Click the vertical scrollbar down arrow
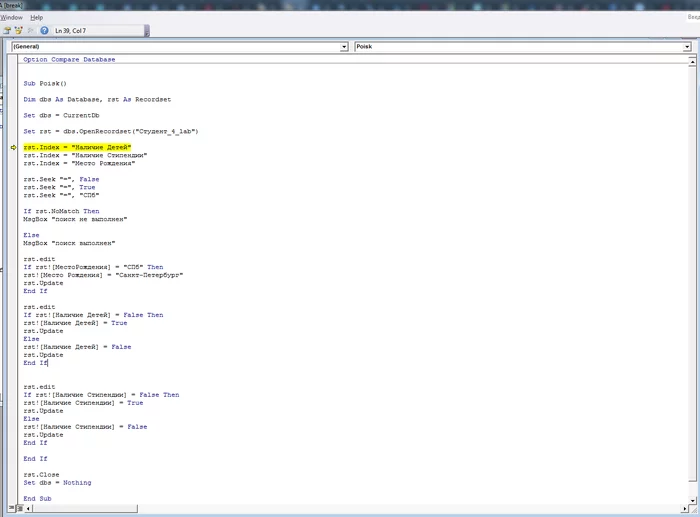700x517 pixels. click(692, 500)
